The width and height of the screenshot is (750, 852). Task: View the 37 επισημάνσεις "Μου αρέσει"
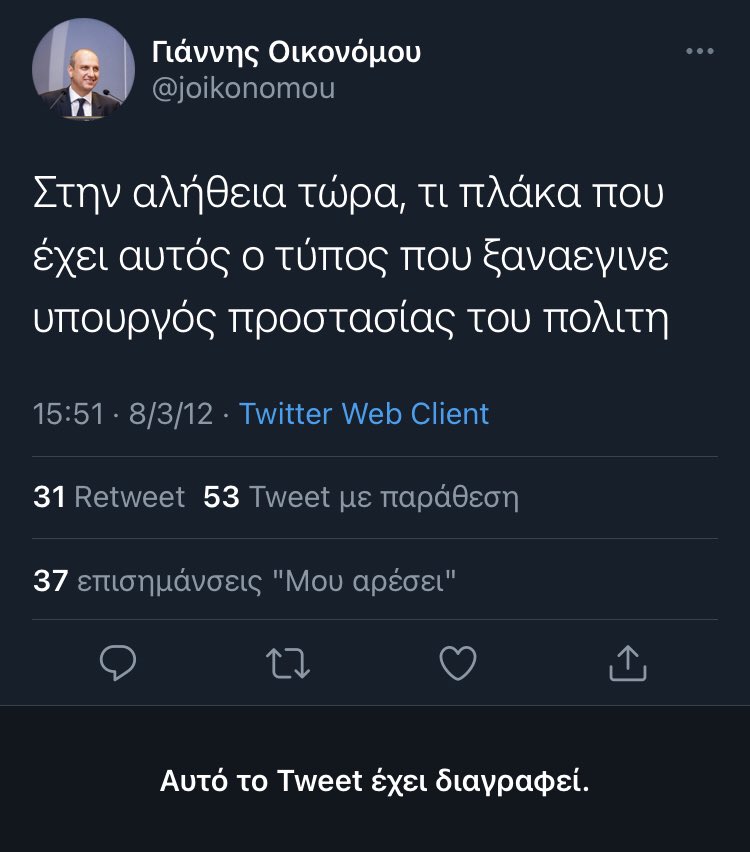245,581
